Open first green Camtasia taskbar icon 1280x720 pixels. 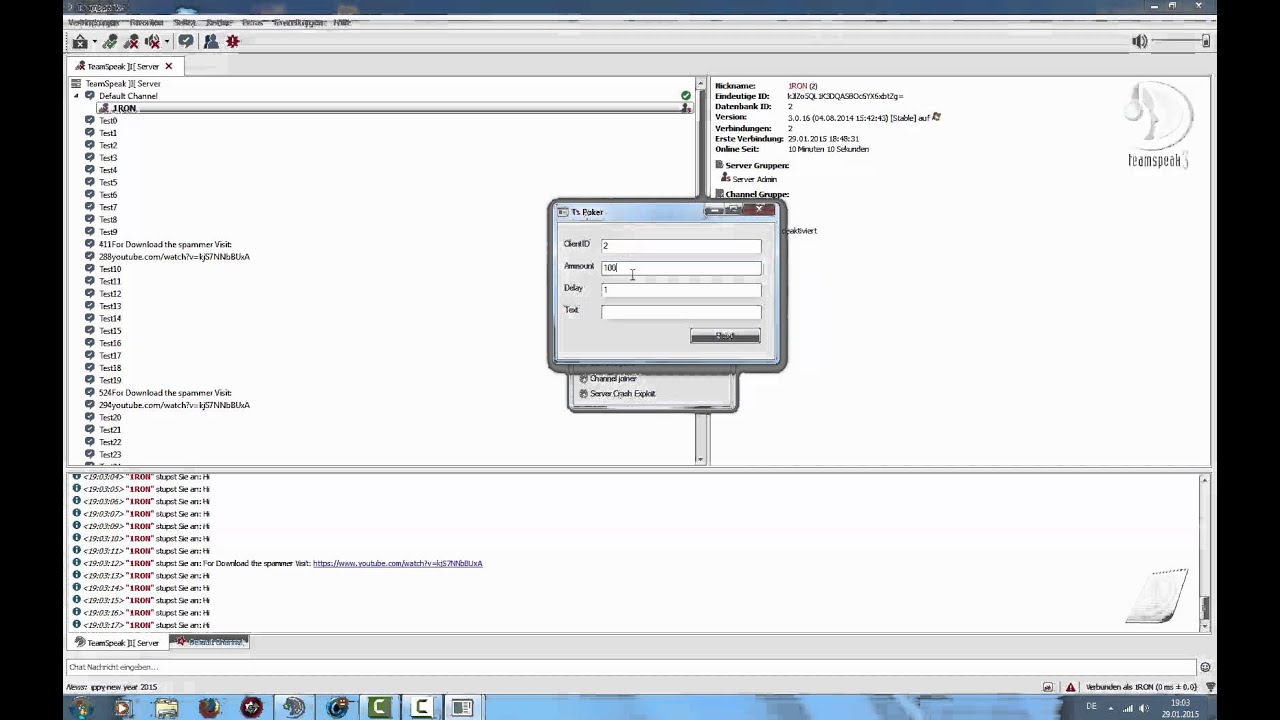pos(378,707)
